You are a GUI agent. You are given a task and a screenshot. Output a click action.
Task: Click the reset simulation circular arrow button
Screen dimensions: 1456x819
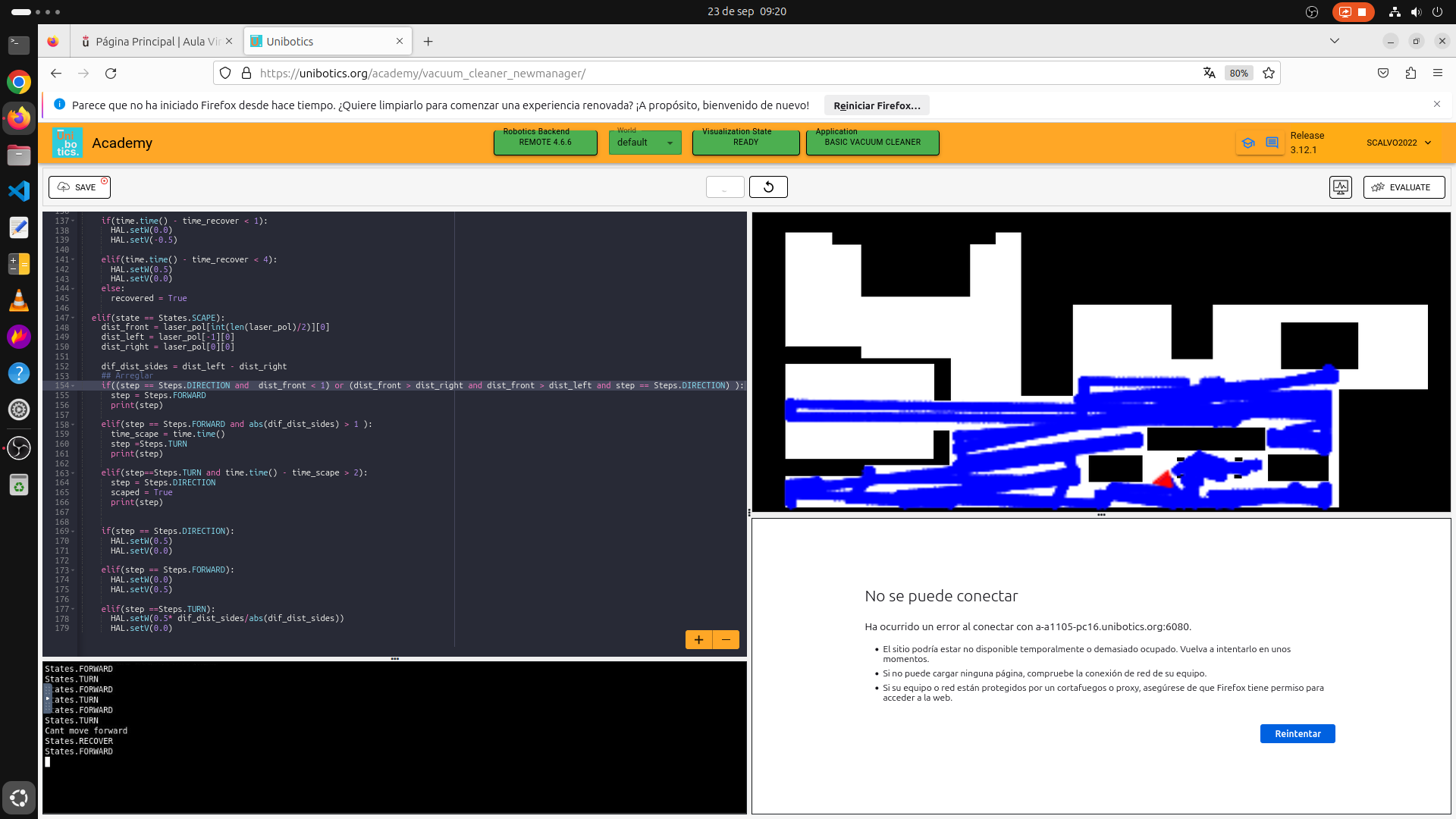[x=768, y=187]
